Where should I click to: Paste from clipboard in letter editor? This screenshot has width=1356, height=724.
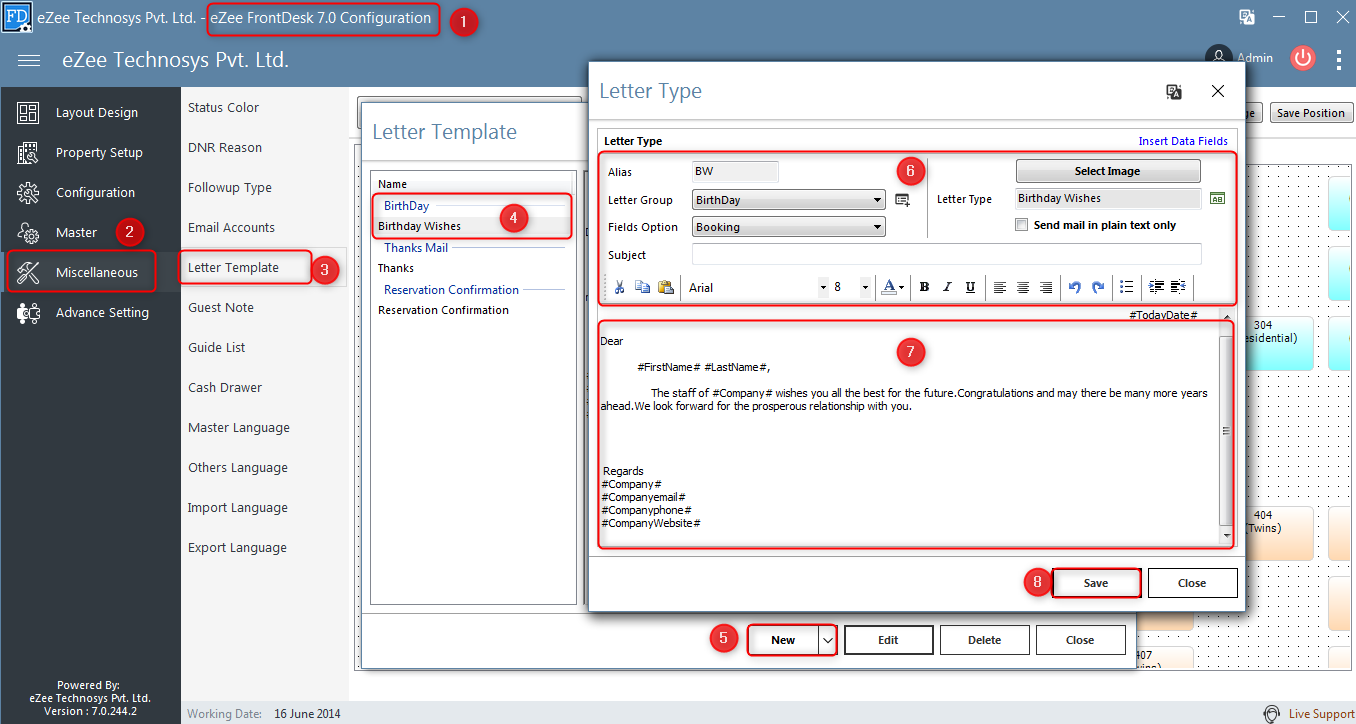(x=666, y=287)
